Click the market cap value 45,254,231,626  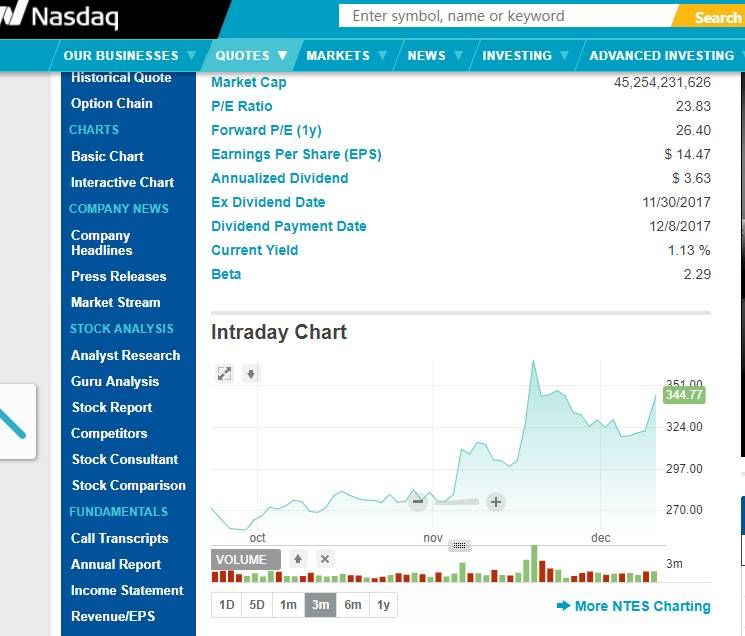[x=662, y=82]
